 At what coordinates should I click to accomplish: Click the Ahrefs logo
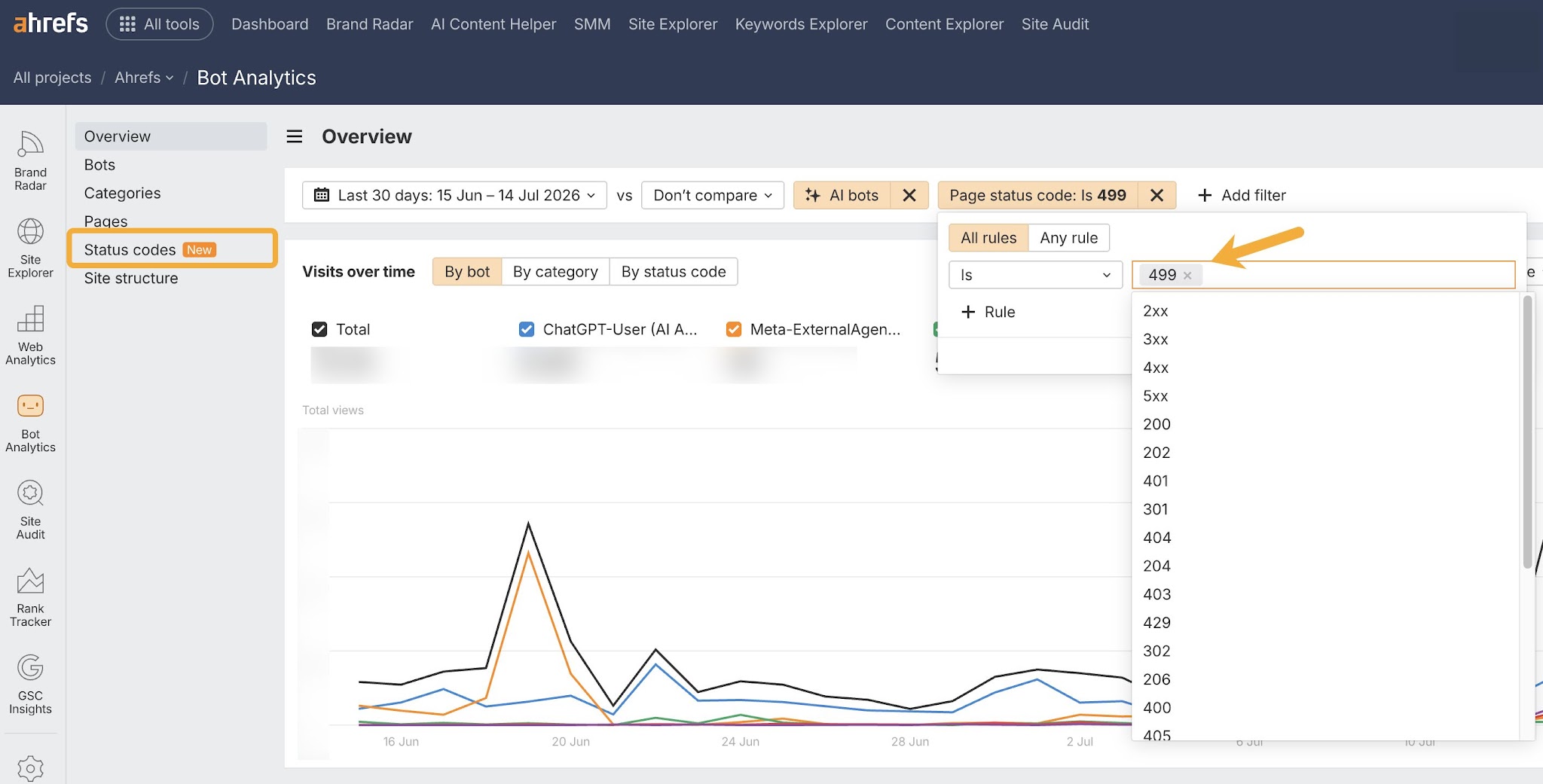coord(50,23)
